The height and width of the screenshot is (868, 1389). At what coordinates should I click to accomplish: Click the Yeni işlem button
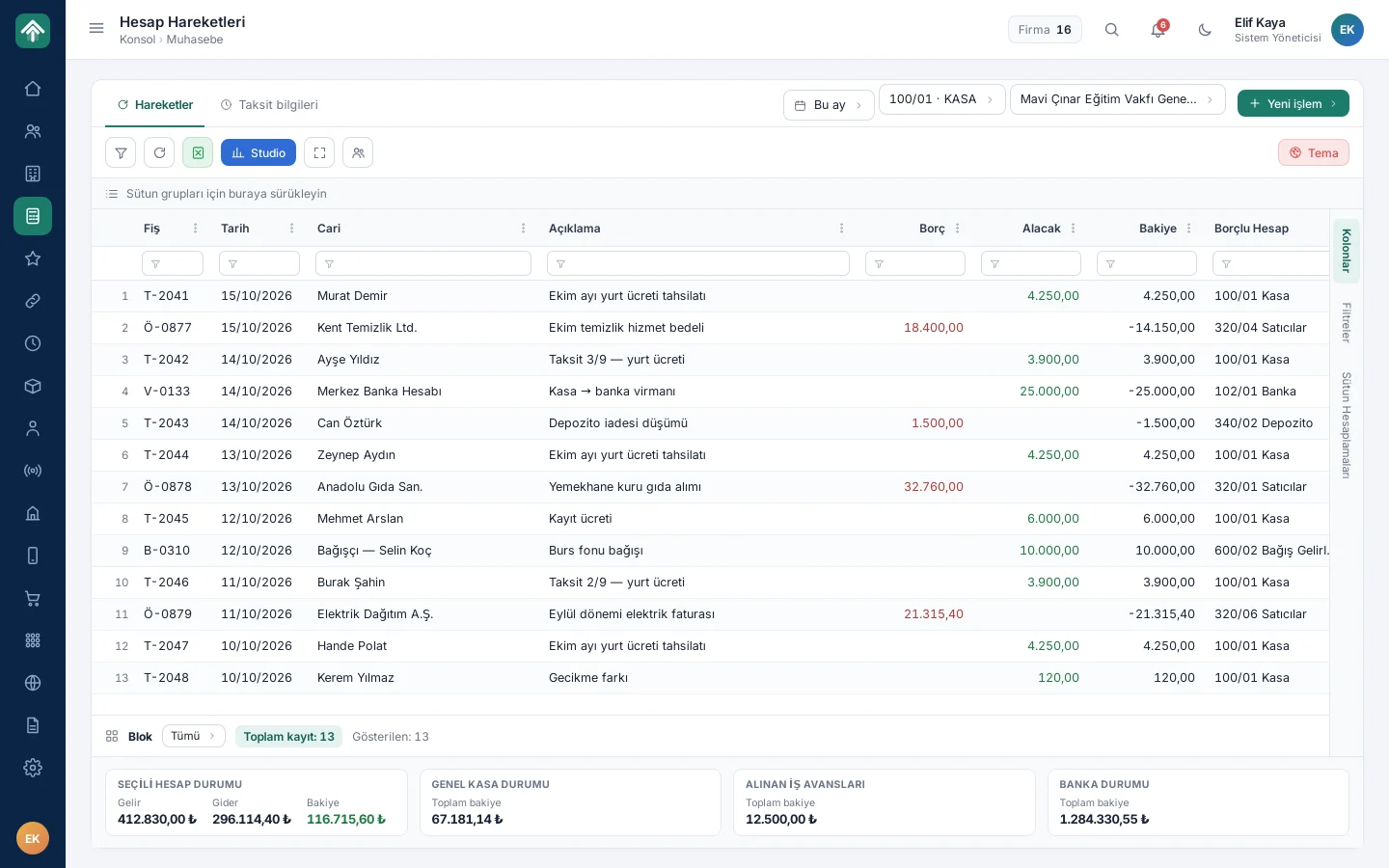1293,103
